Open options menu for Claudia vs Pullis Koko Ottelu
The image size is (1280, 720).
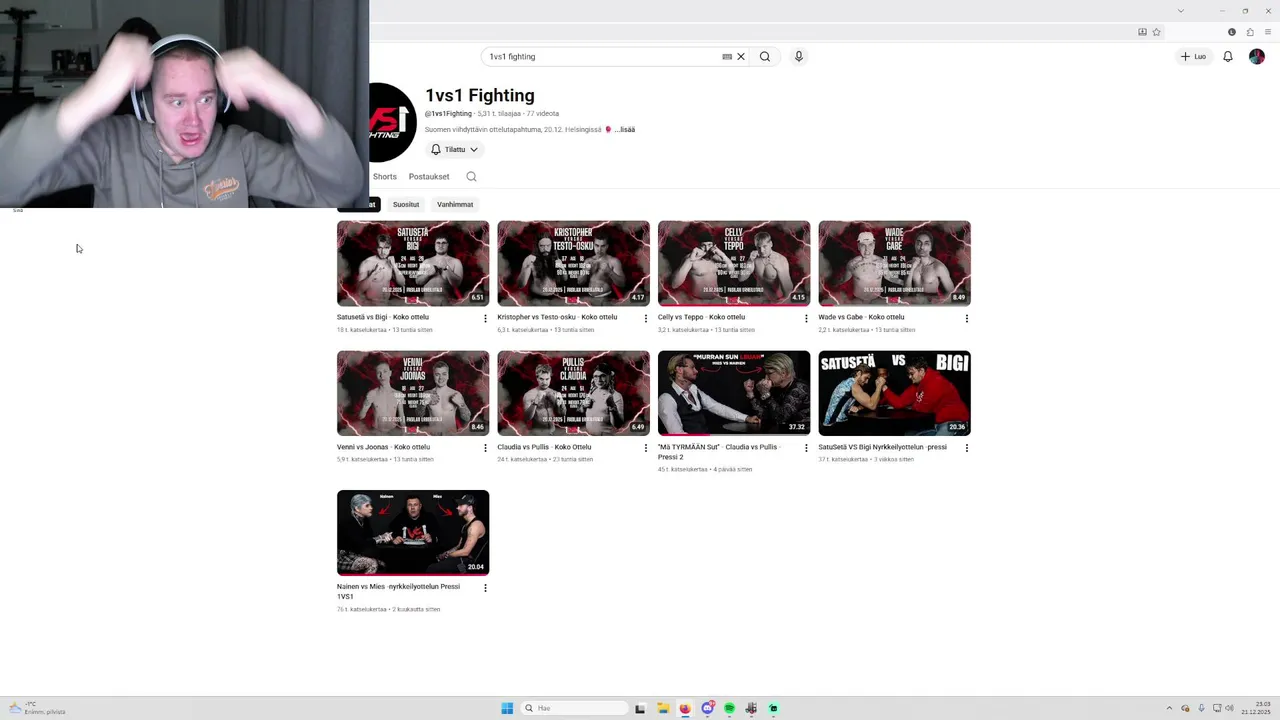tap(645, 448)
